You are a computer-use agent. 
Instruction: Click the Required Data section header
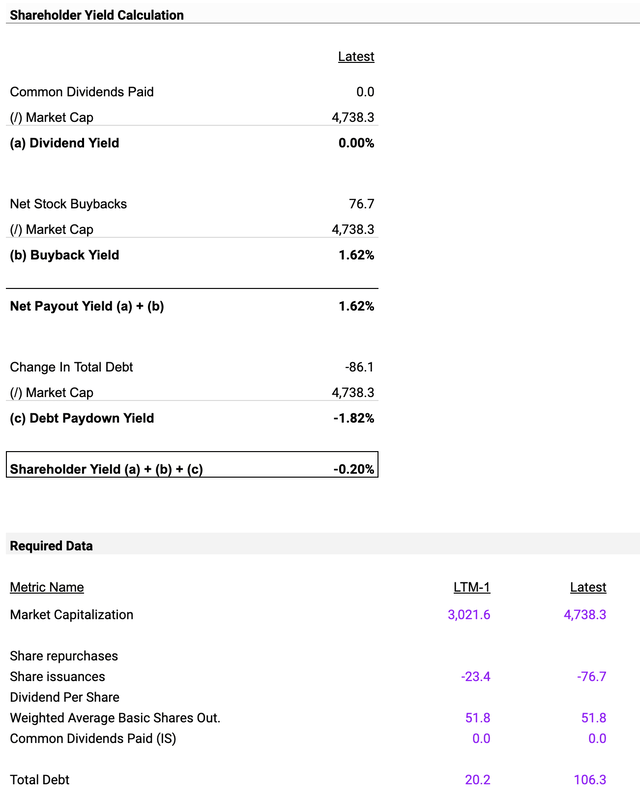tap(51, 546)
